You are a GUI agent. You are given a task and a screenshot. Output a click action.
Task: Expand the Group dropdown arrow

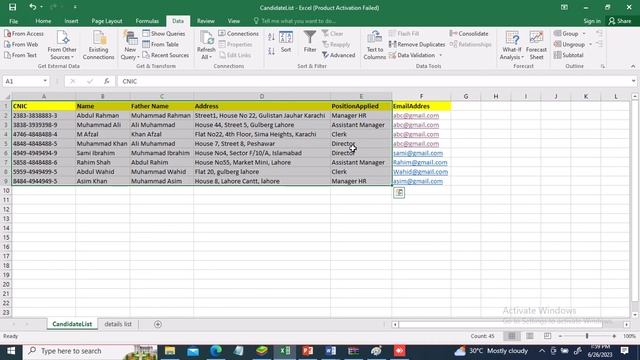(584, 33)
